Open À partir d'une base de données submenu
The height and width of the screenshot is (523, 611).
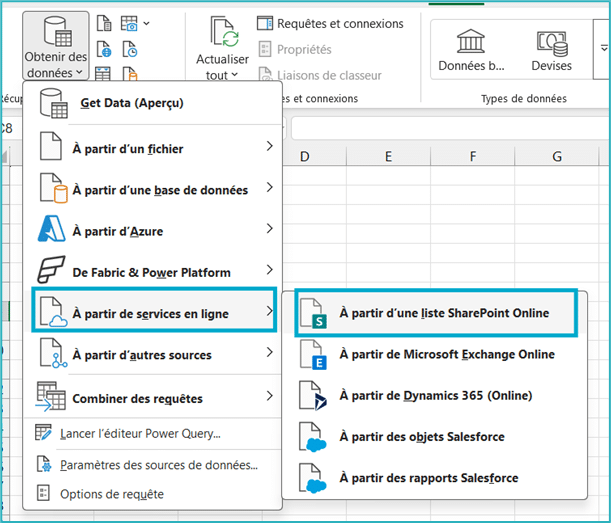click(x=152, y=189)
